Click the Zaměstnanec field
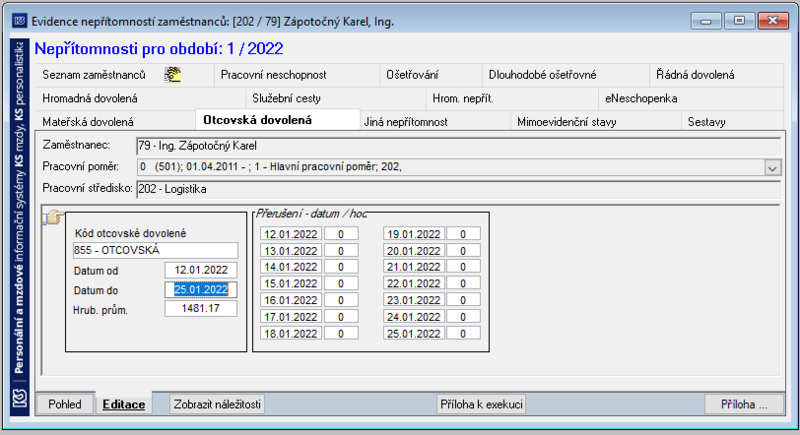This screenshot has width=800, height=435. coord(458,146)
